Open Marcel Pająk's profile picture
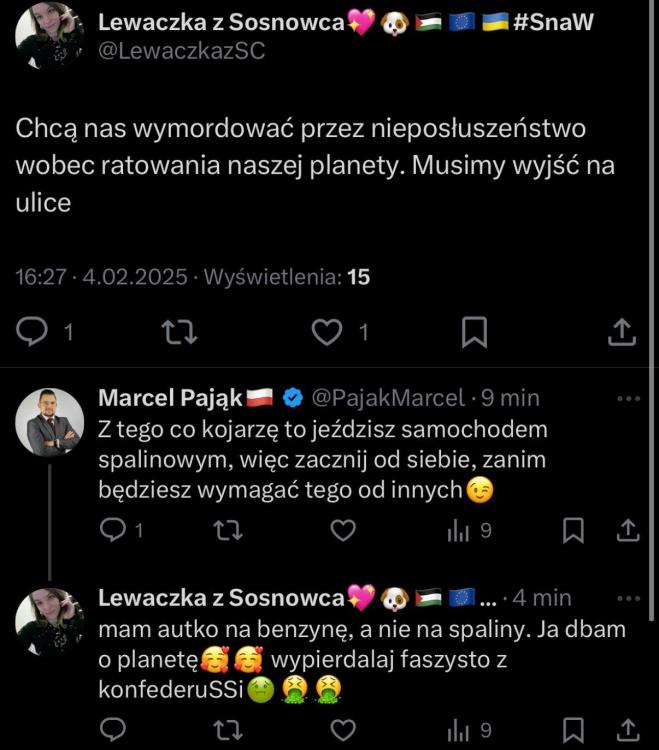Screen dimensions: 659x750 50,422
